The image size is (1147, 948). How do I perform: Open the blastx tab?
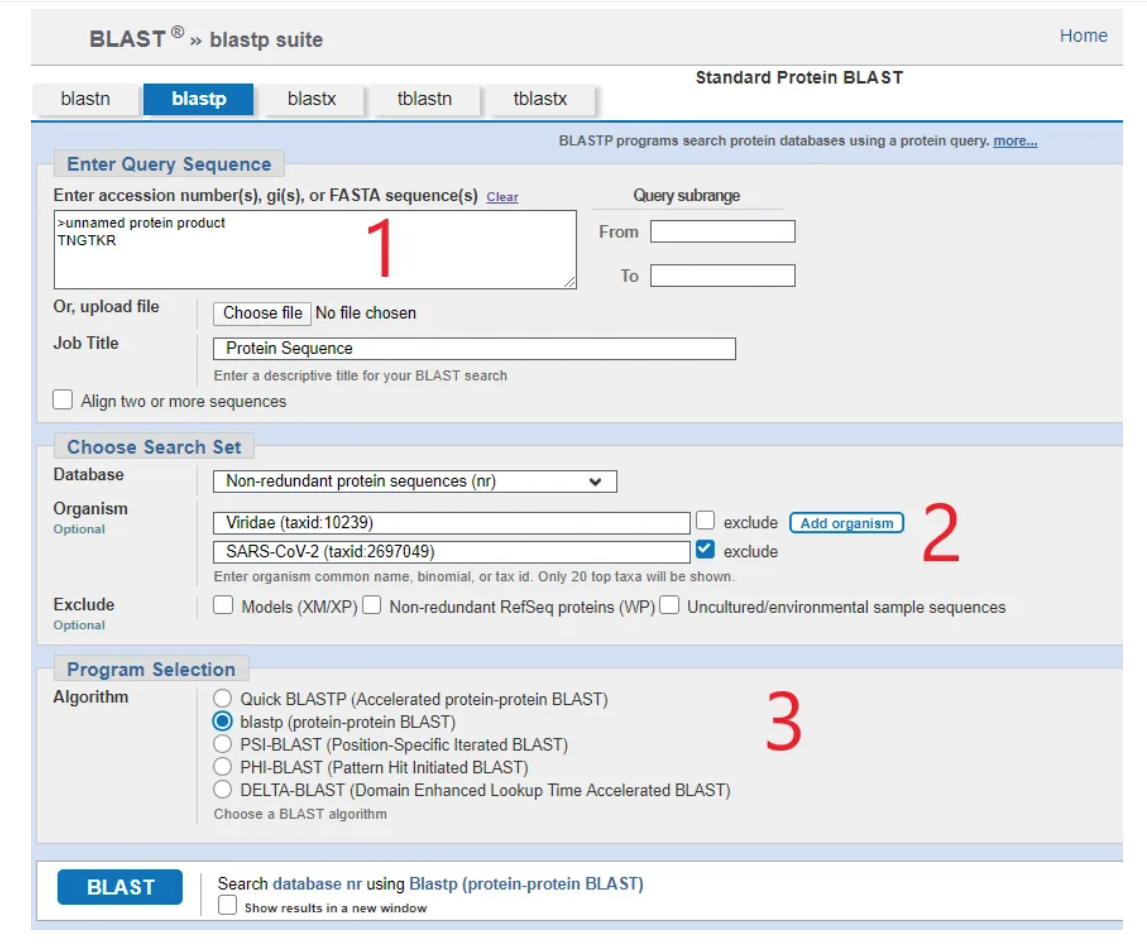311,99
